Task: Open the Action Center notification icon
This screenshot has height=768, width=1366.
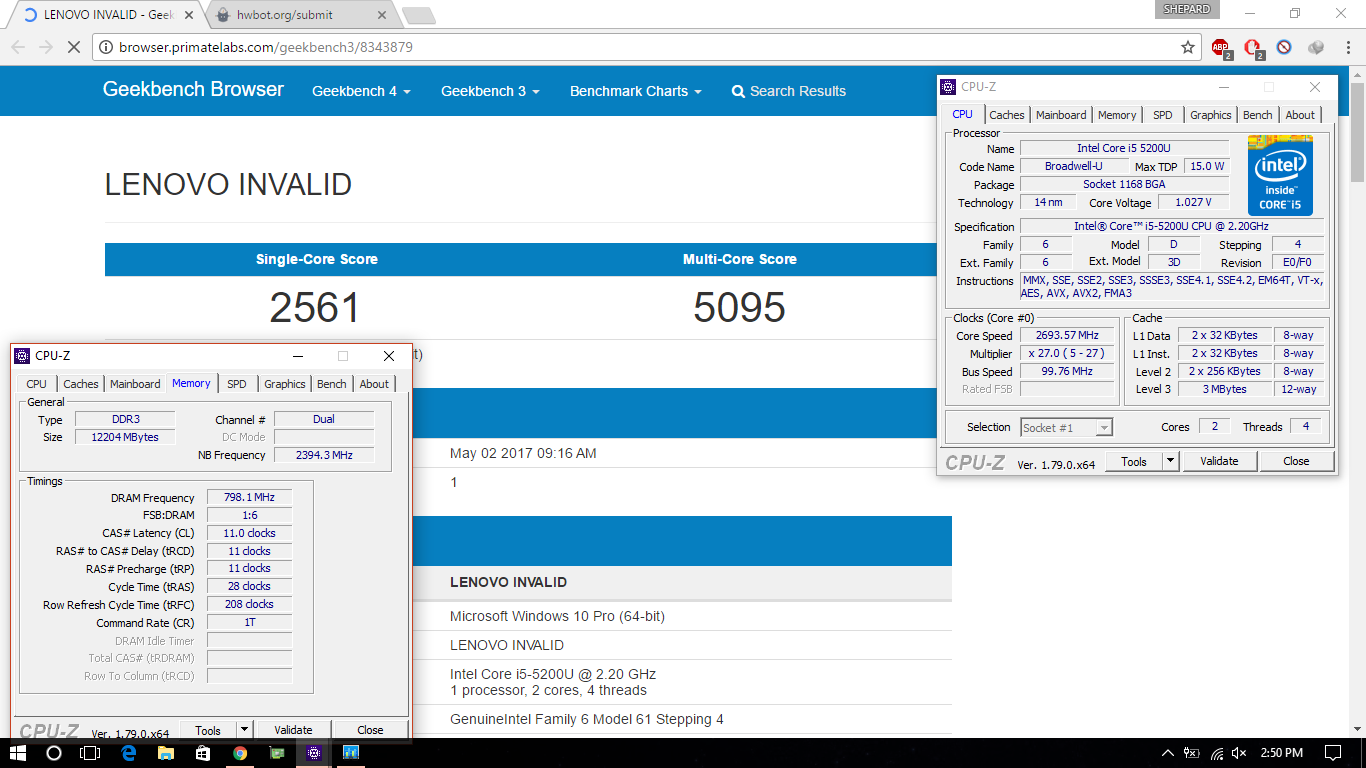Action: tap(1333, 753)
